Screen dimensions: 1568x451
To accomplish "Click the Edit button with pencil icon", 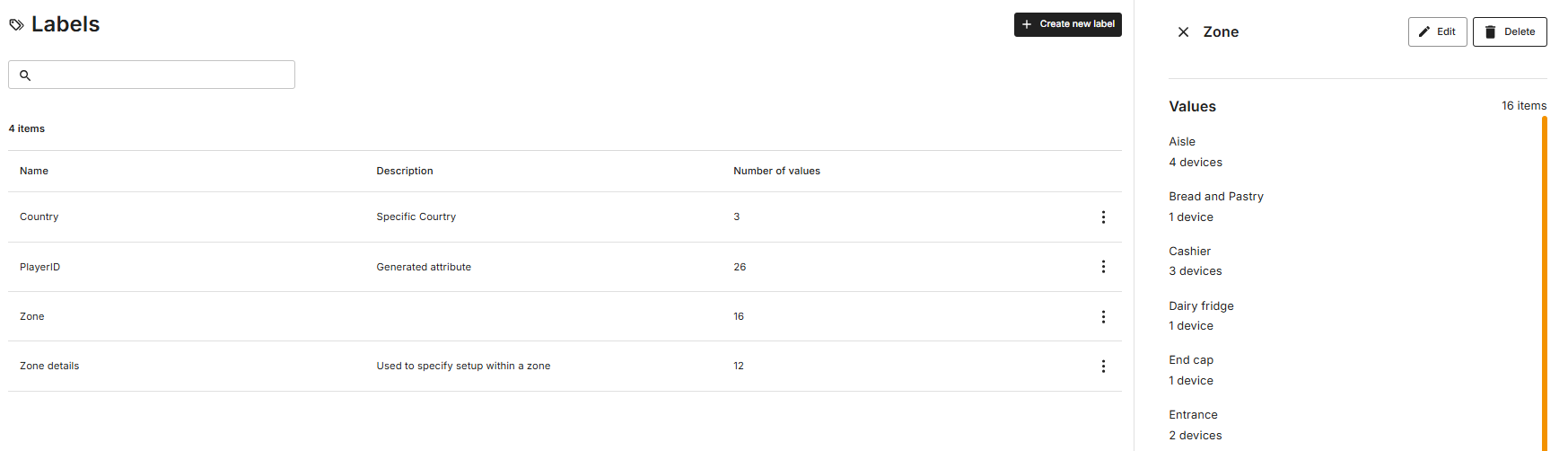I will (x=1437, y=31).
